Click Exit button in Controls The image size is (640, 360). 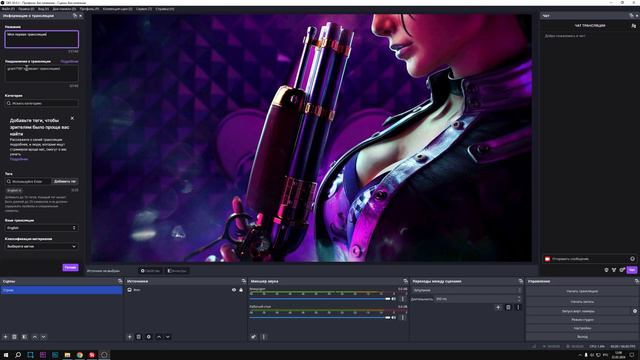click(x=582, y=337)
